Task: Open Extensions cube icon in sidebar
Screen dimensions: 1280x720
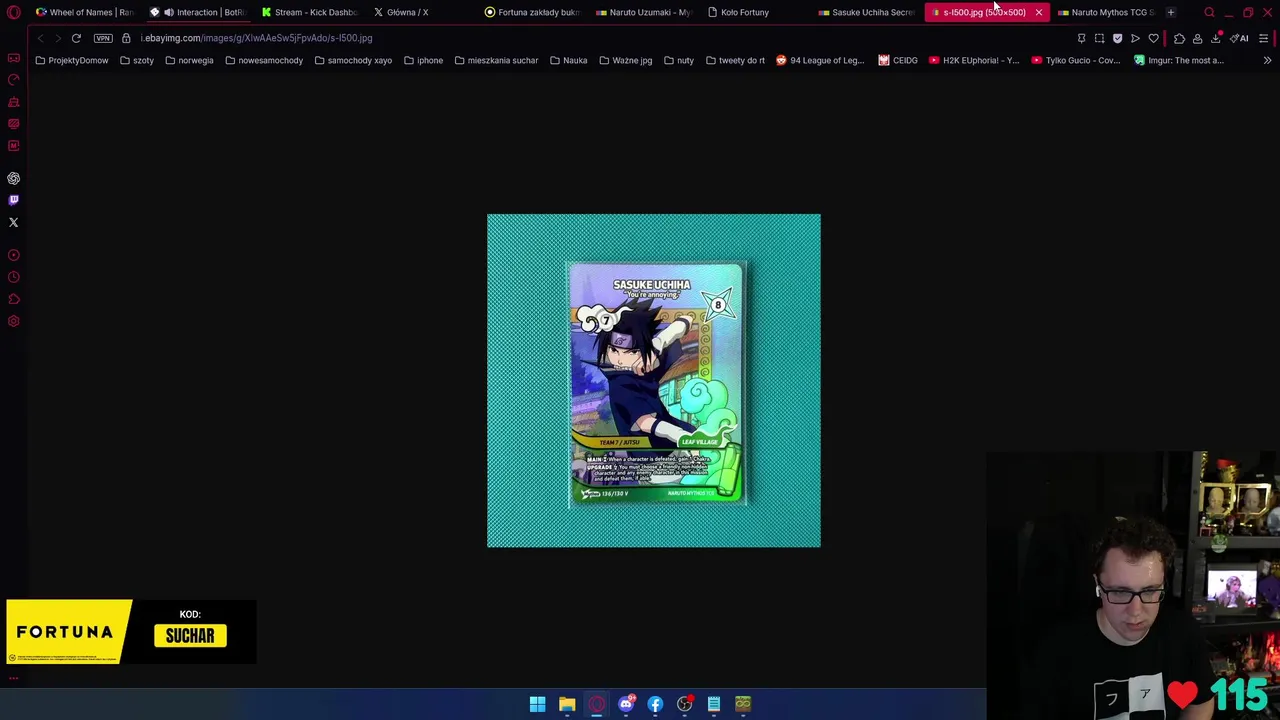Action: pyautogui.click(x=14, y=299)
